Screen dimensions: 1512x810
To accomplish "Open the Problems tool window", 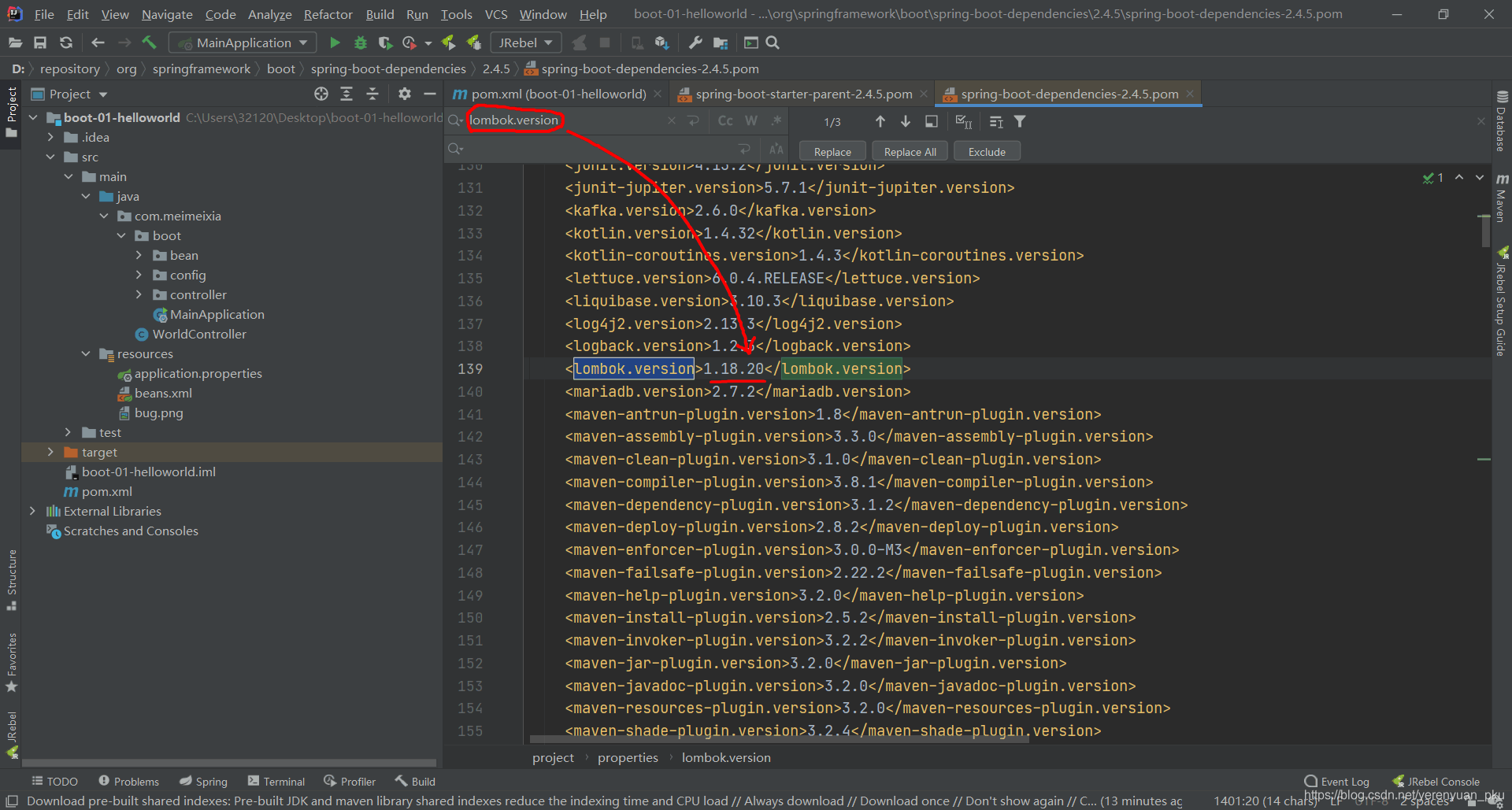I will [128, 781].
